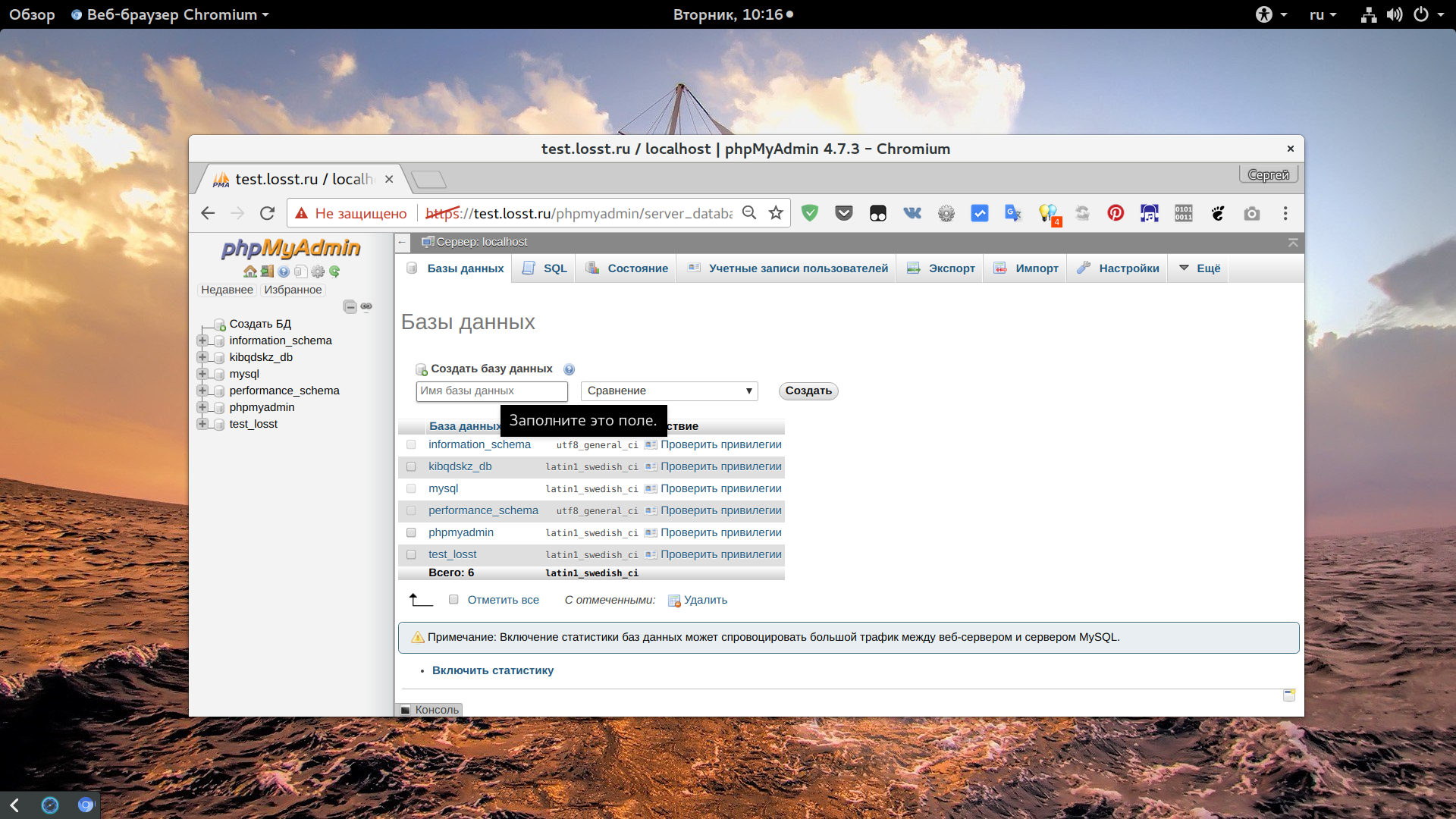Check the phpmyadmin row checkbox
Viewport: 1456px width, 819px height.
[x=411, y=532]
